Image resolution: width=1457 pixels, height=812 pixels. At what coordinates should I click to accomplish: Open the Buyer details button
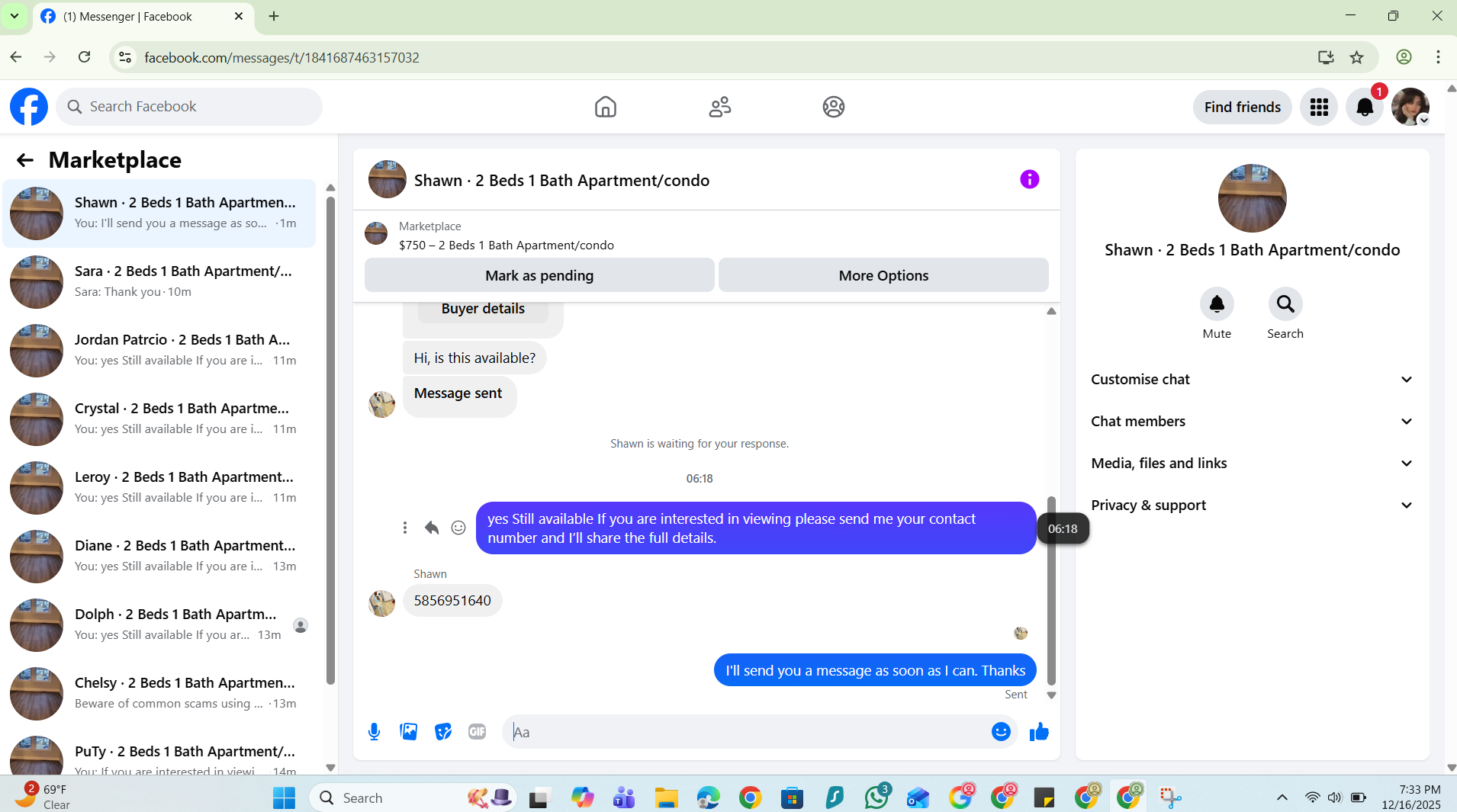point(483,309)
